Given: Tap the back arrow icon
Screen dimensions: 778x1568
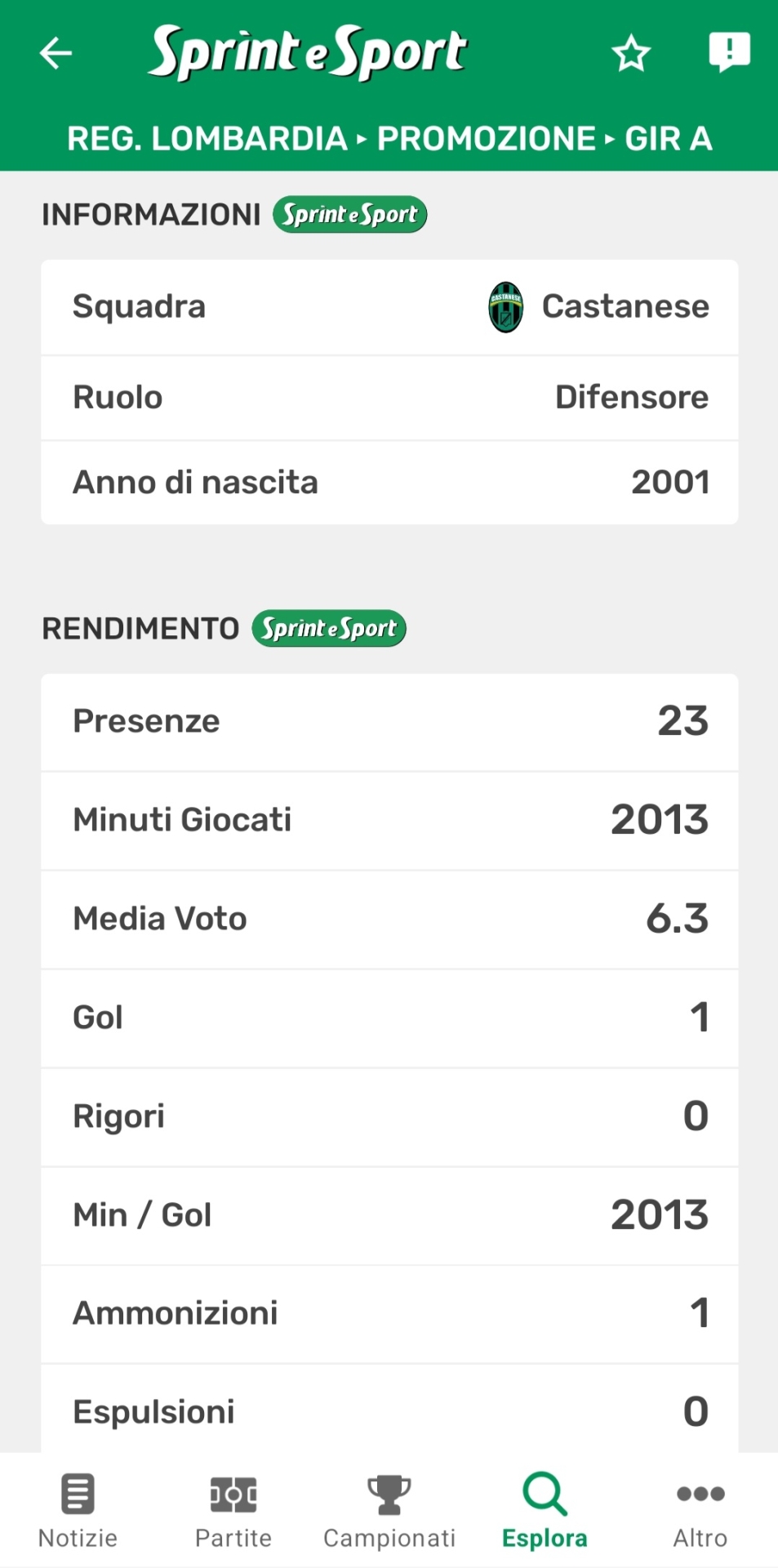Looking at the screenshot, I should pos(56,54).
